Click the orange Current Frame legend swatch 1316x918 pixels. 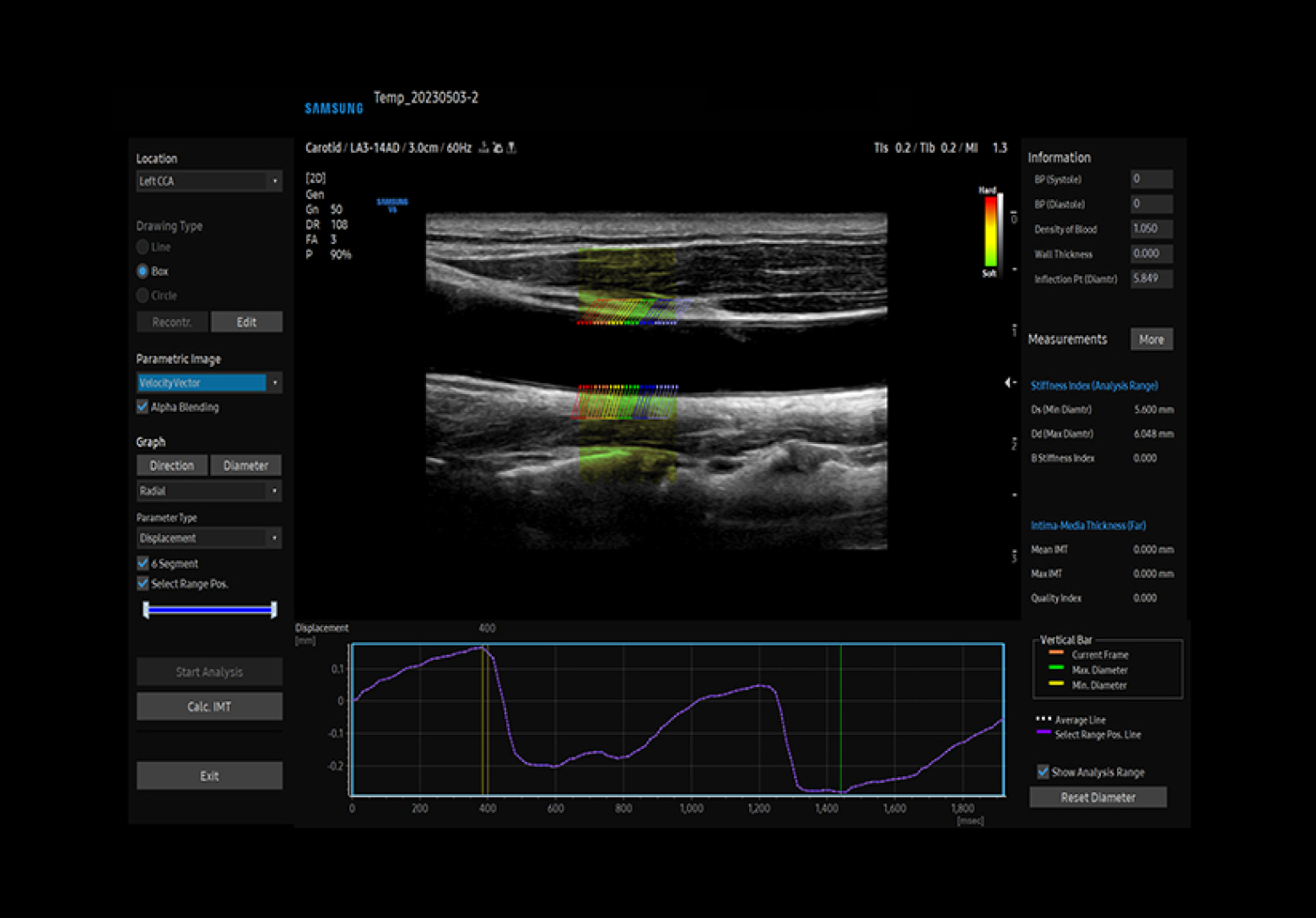coord(1055,653)
